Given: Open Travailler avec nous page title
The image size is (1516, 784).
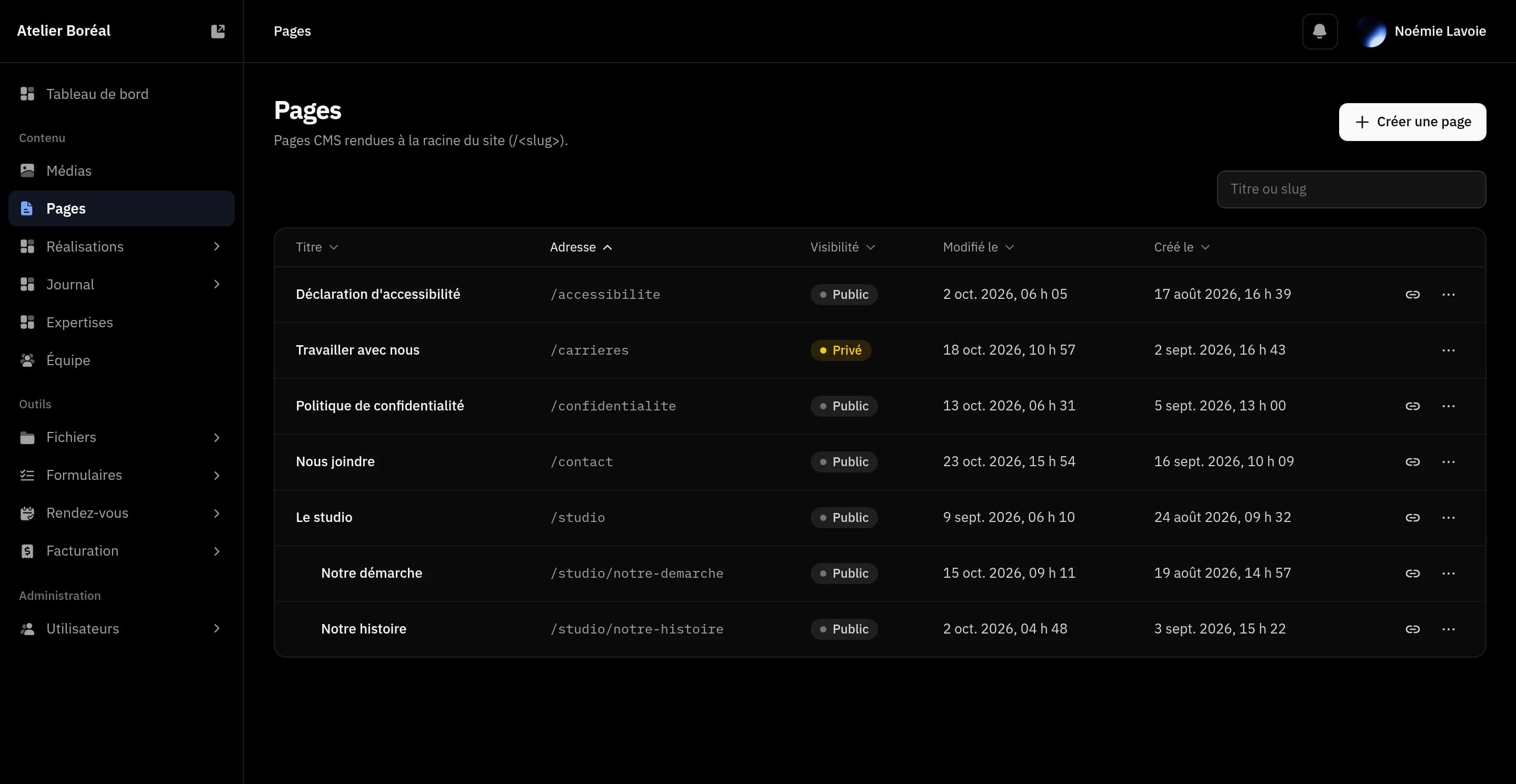Looking at the screenshot, I should [357, 350].
